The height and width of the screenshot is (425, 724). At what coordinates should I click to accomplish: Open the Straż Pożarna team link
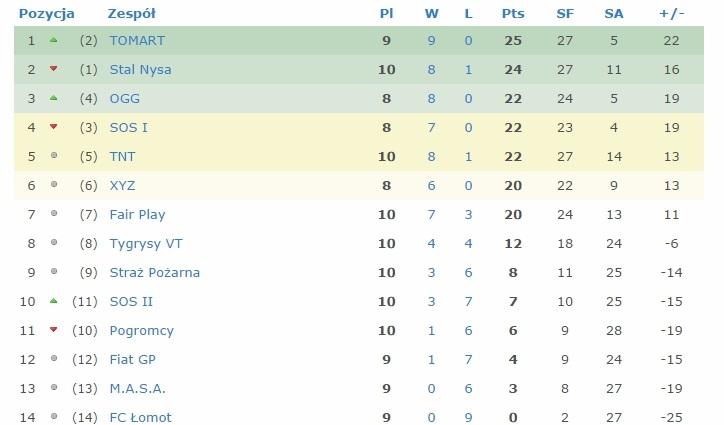(155, 273)
